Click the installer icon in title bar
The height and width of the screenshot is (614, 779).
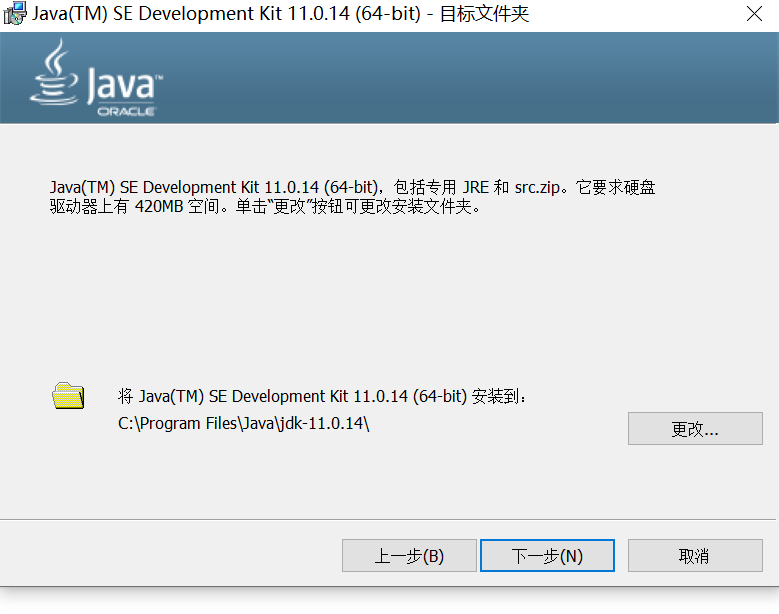(15, 13)
